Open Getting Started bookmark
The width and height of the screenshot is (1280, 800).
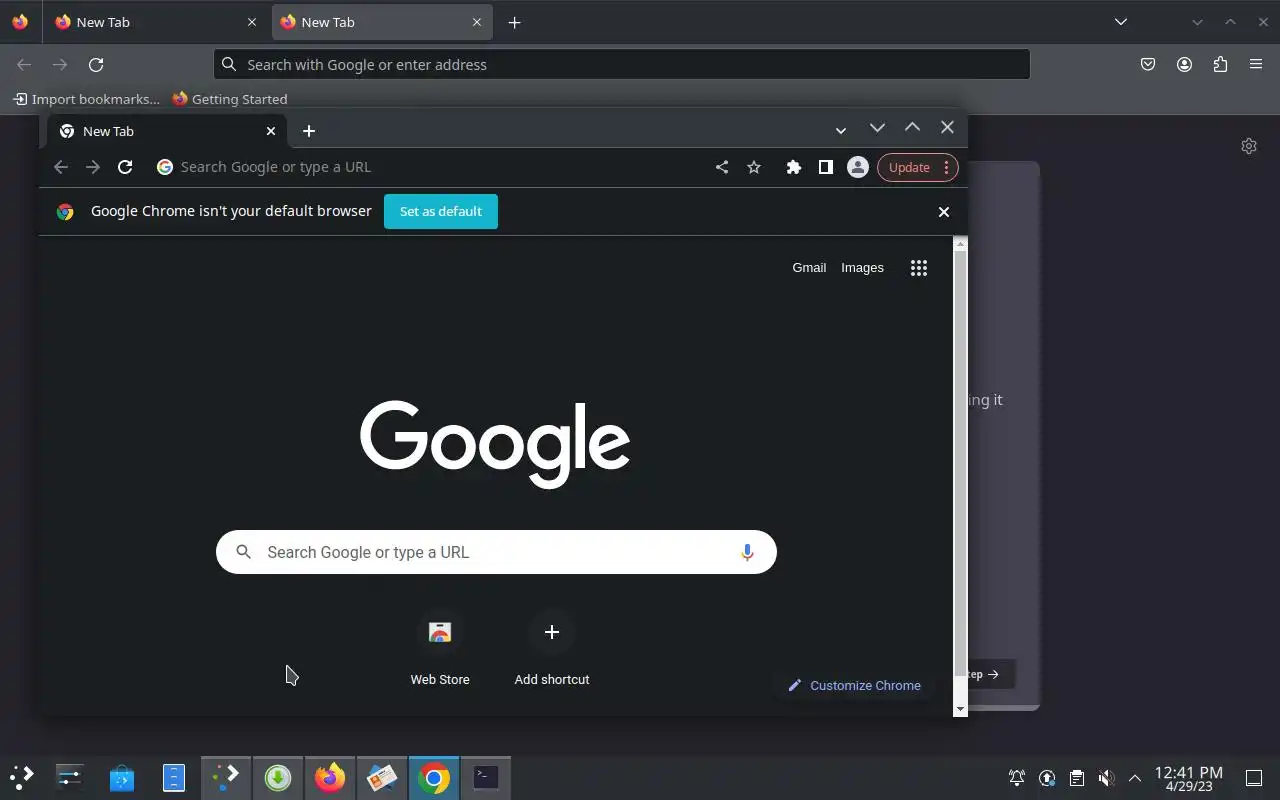[x=230, y=99]
